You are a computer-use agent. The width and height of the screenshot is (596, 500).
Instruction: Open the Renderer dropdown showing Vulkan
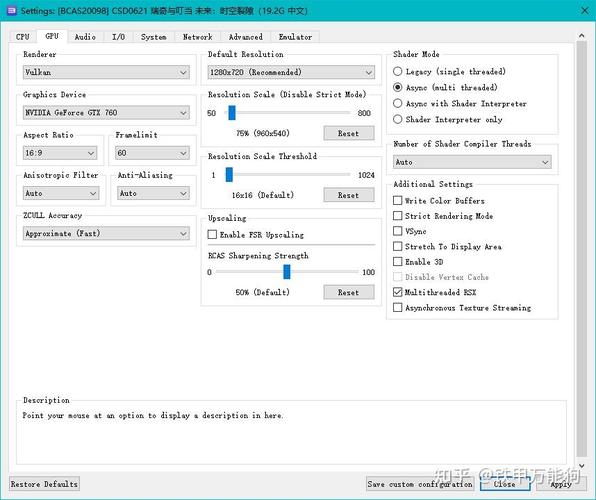[106, 72]
